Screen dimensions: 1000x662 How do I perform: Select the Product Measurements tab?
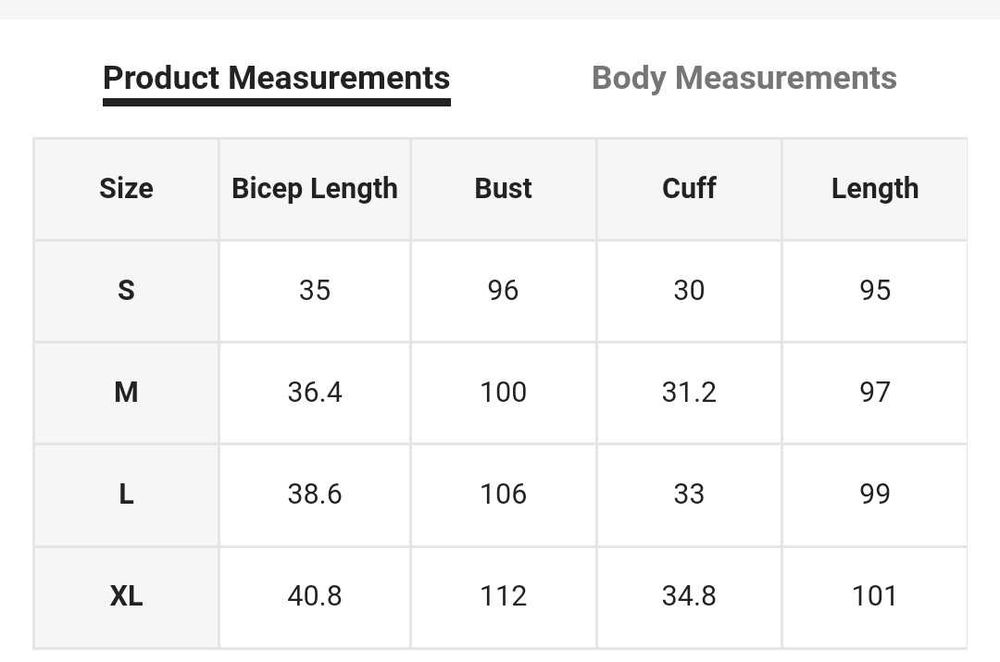(x=276, y=78)
